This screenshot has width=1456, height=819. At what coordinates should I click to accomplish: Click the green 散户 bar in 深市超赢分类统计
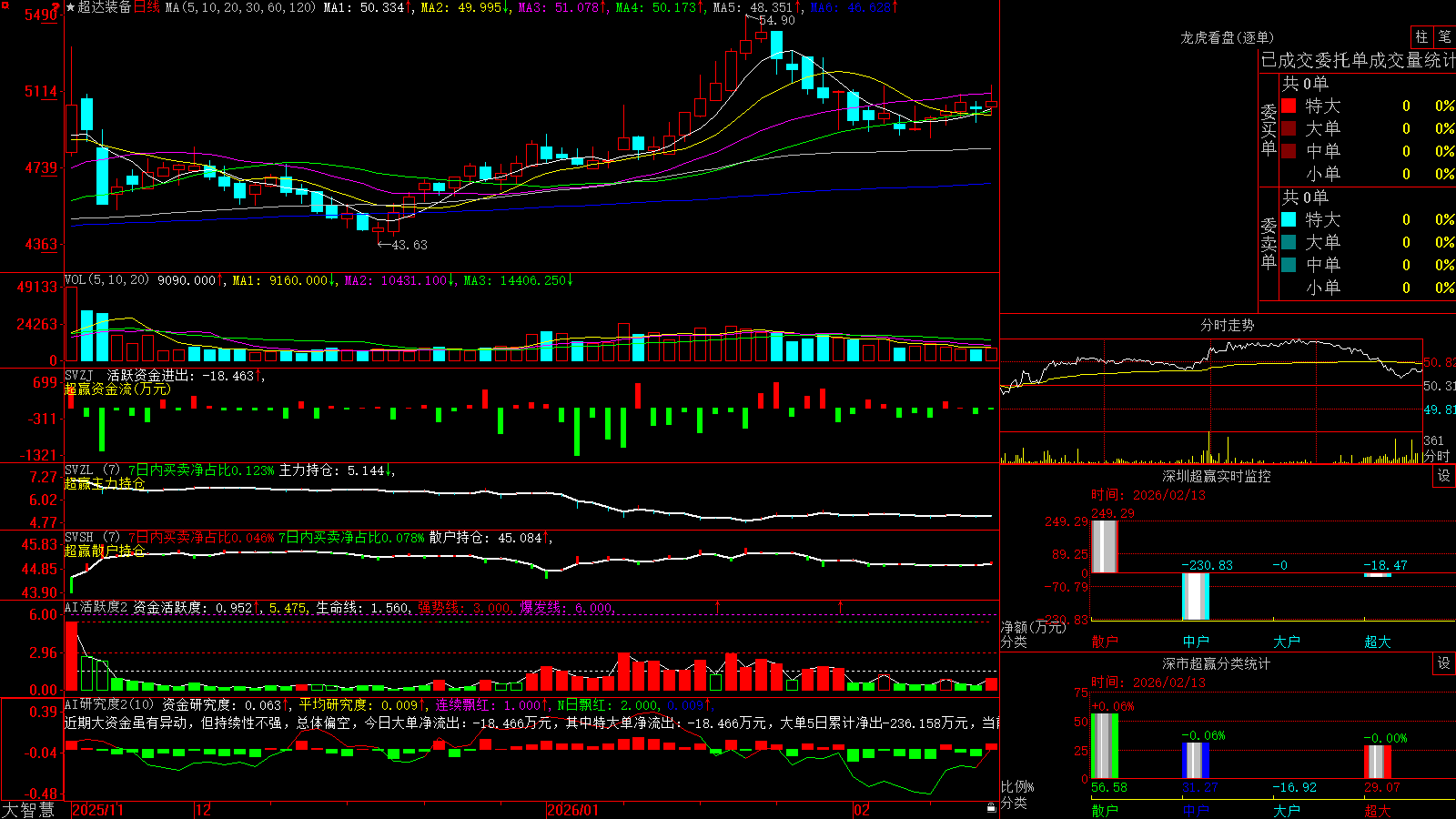(x=1104, y=746)
